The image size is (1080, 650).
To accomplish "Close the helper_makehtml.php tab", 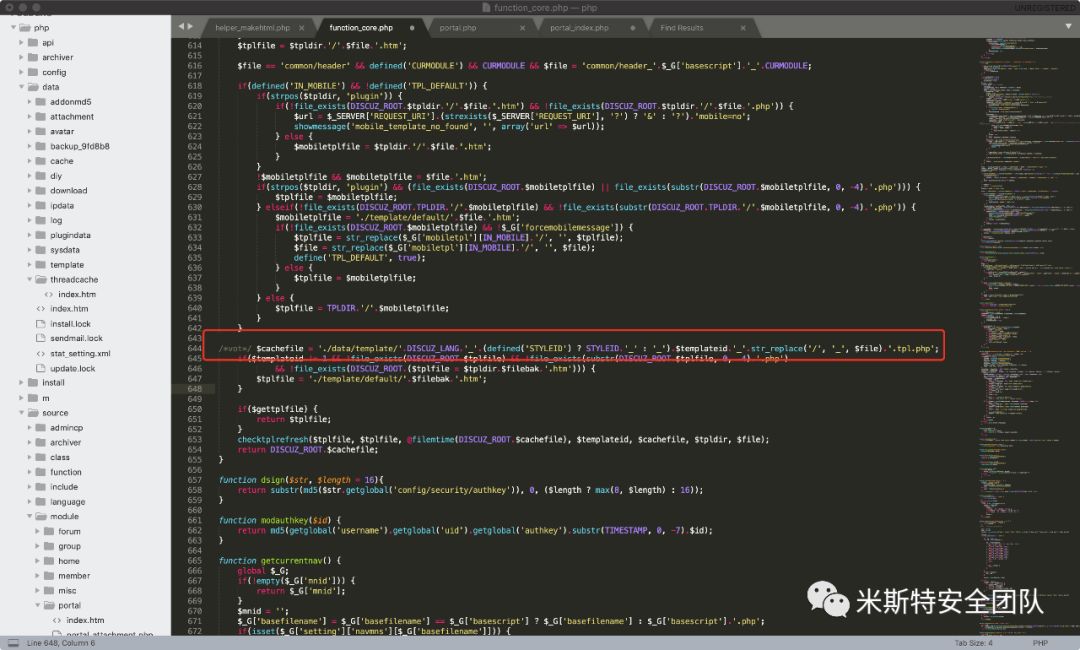I will (x=302, y=28).
